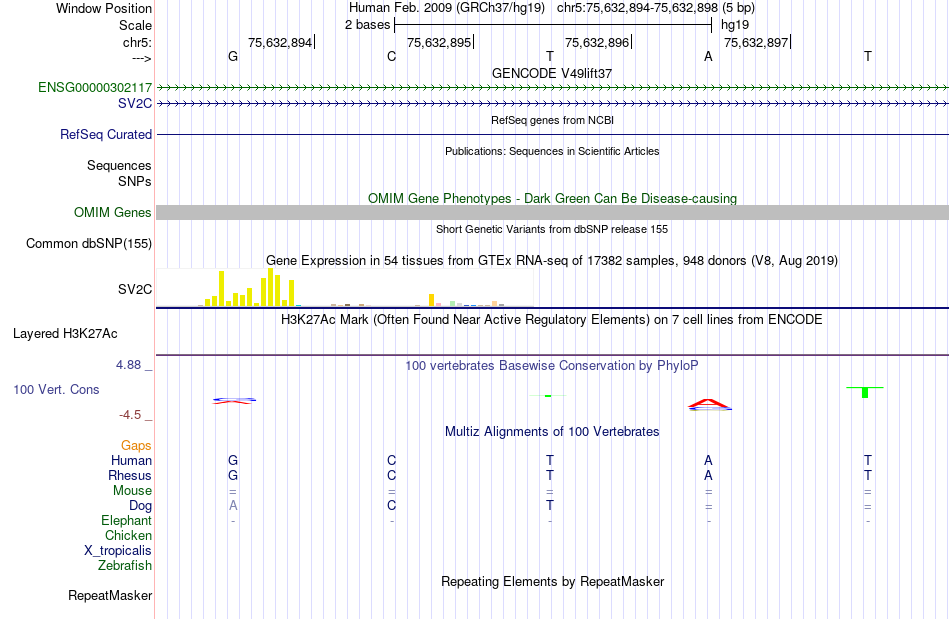Click the RefSeq genes from NCBI title
The height and width of the screenshot is (619, 950).
[553, 121]
